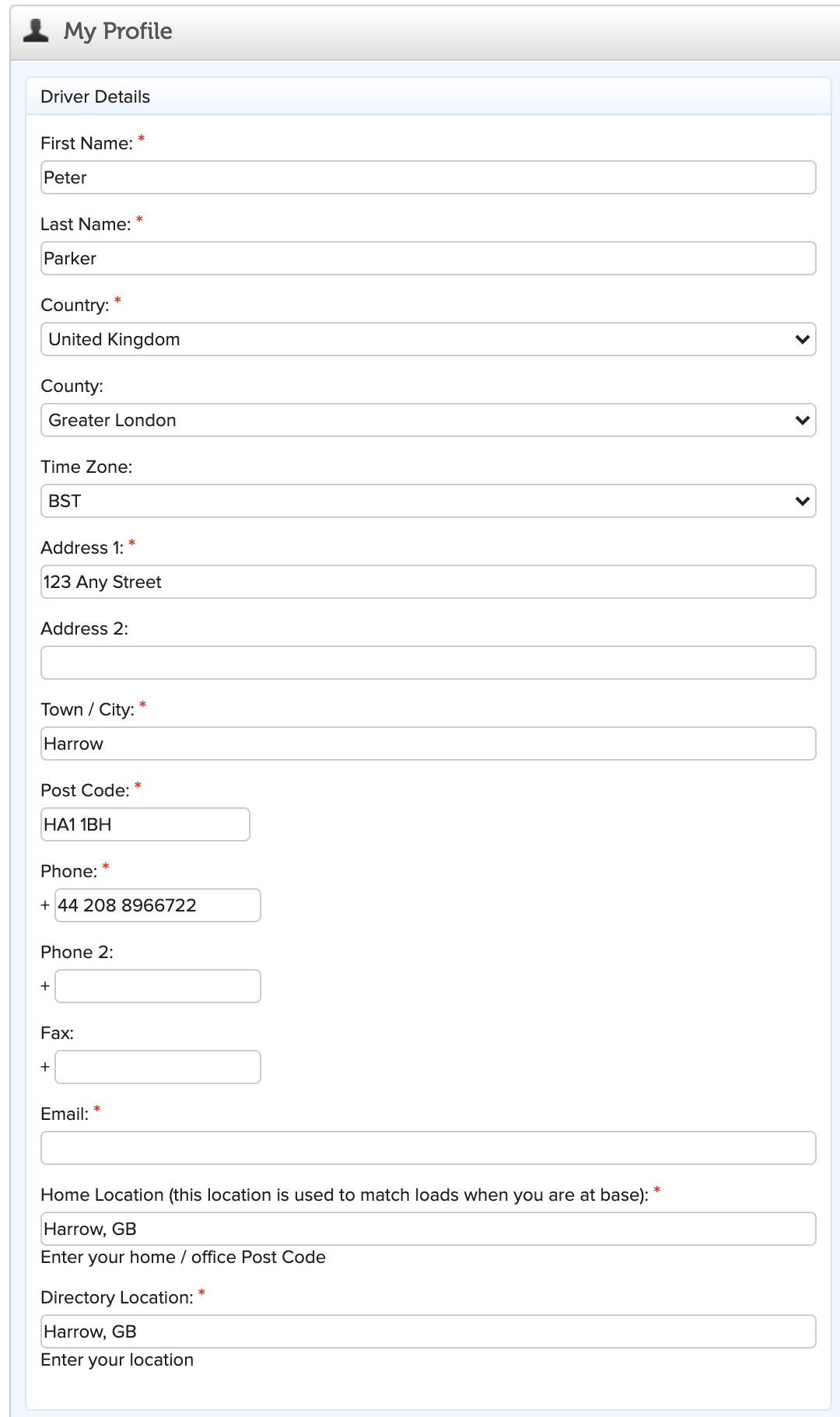The image size is (840, 1417).
Task: Open the Time Zone dropdown set to BST
Action: pos(428,501)
